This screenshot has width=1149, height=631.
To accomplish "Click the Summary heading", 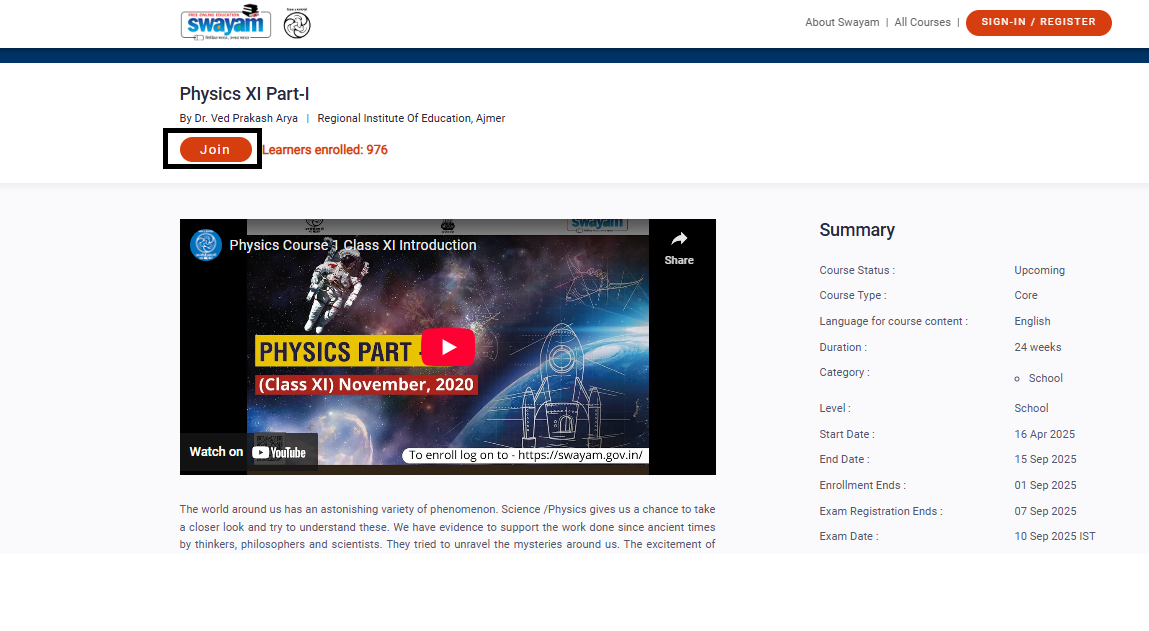I will [857, 230].
